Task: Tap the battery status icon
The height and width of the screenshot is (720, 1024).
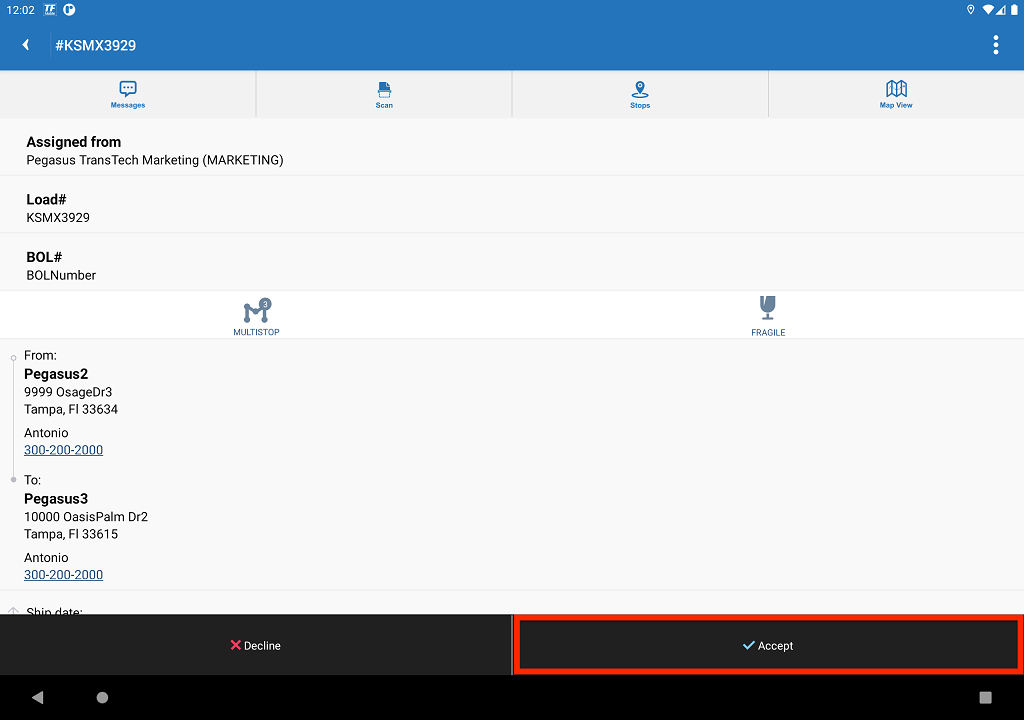Action: pyautogui.click(x=1014, y=9)
